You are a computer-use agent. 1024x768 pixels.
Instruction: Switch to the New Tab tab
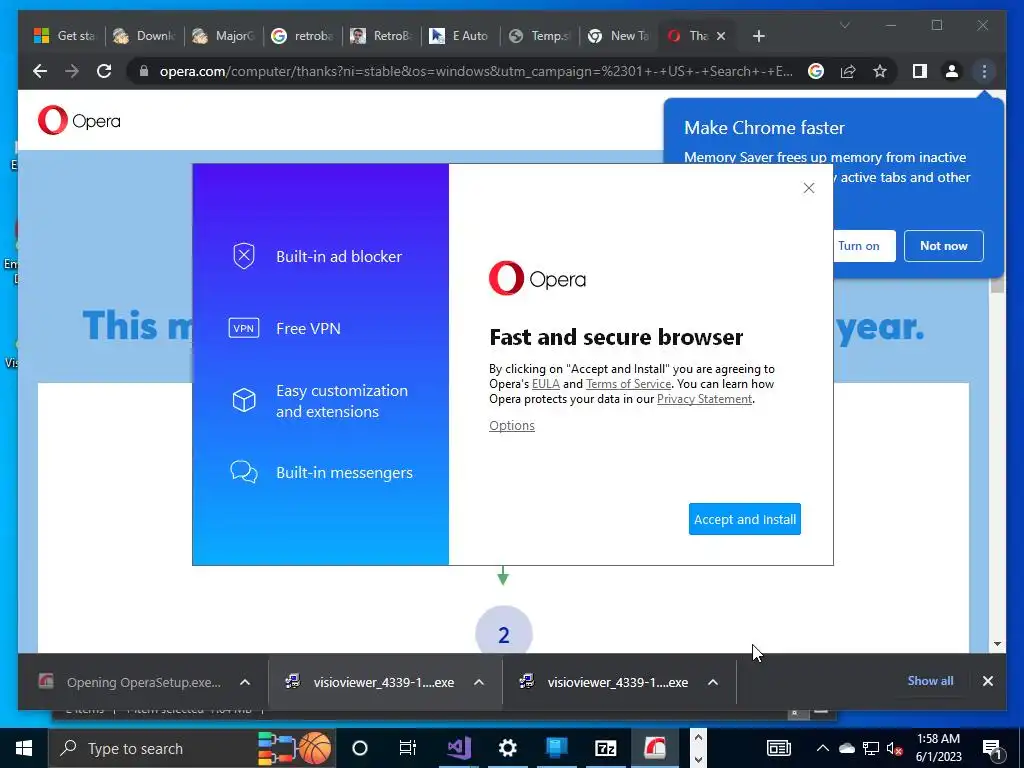618,36
